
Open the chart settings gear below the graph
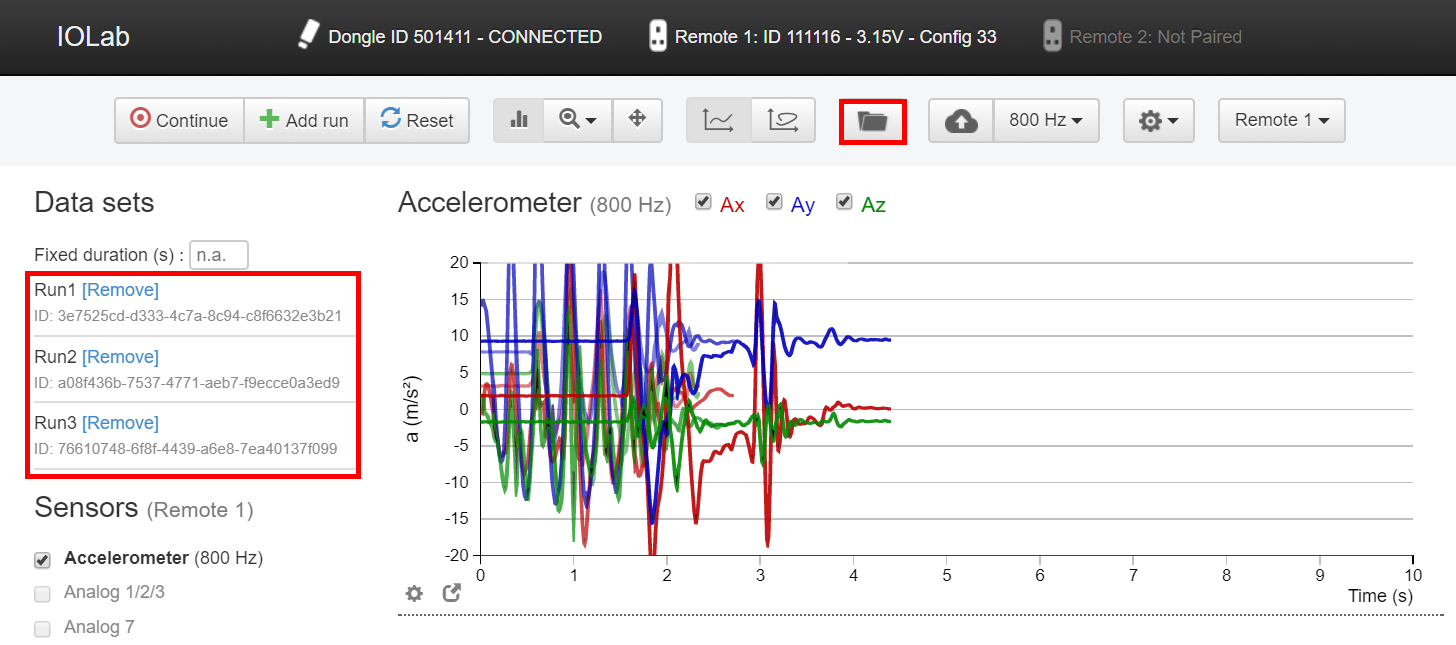tap(414, 593)
